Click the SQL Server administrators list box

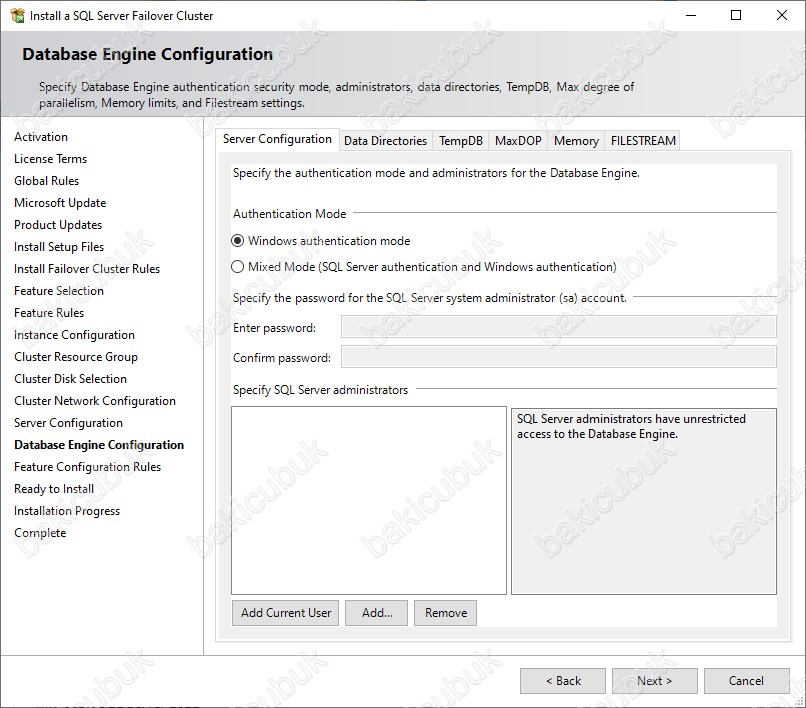369,500
